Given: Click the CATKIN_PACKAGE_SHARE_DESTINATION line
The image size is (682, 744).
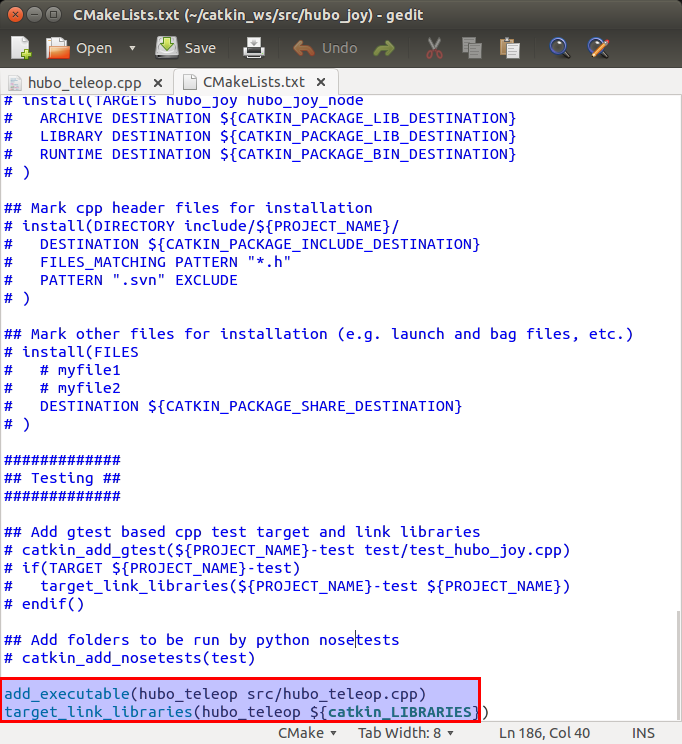Looking at the screenshot, I should 233,406.
